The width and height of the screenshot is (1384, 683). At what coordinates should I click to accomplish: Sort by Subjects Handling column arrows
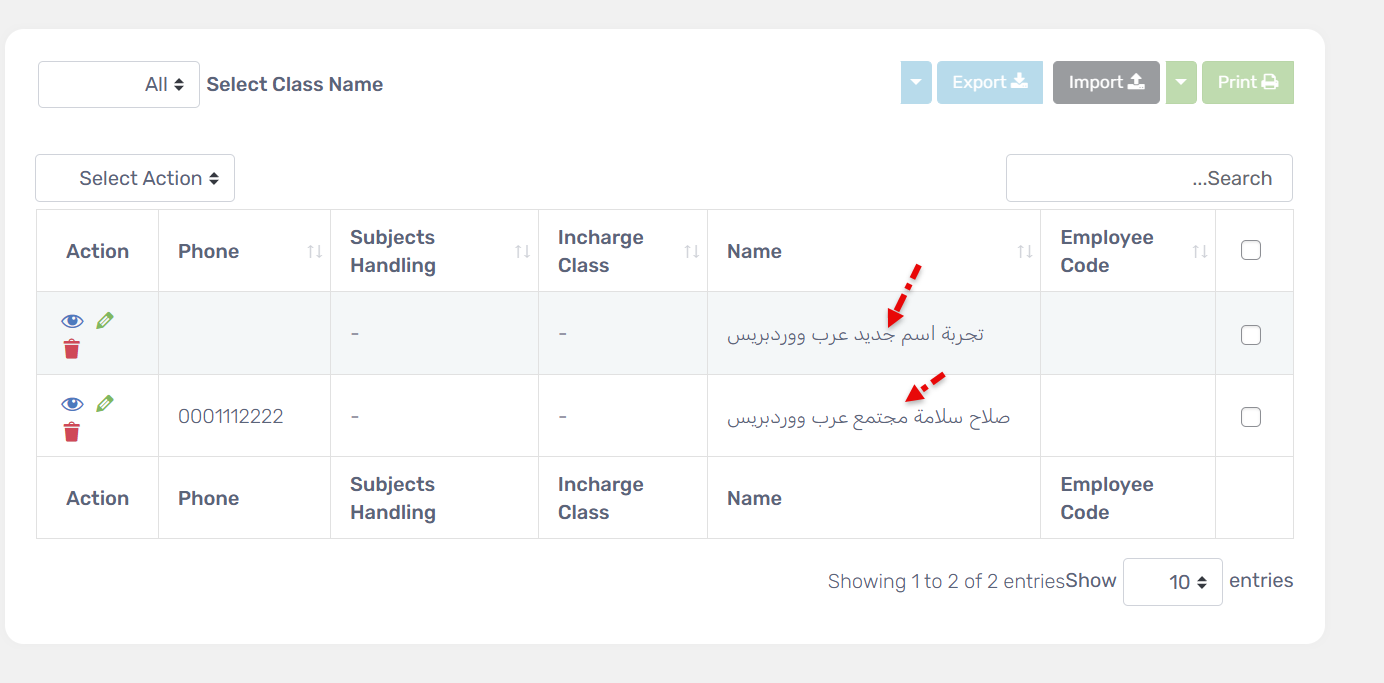[522, 251]
